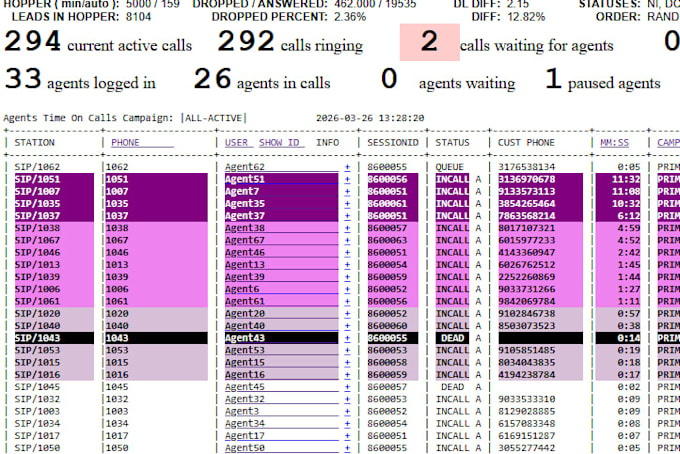Viewport: 680px width, 454px height.
Task: Click customer phone 3176538134
Action: tap(526, 167)
